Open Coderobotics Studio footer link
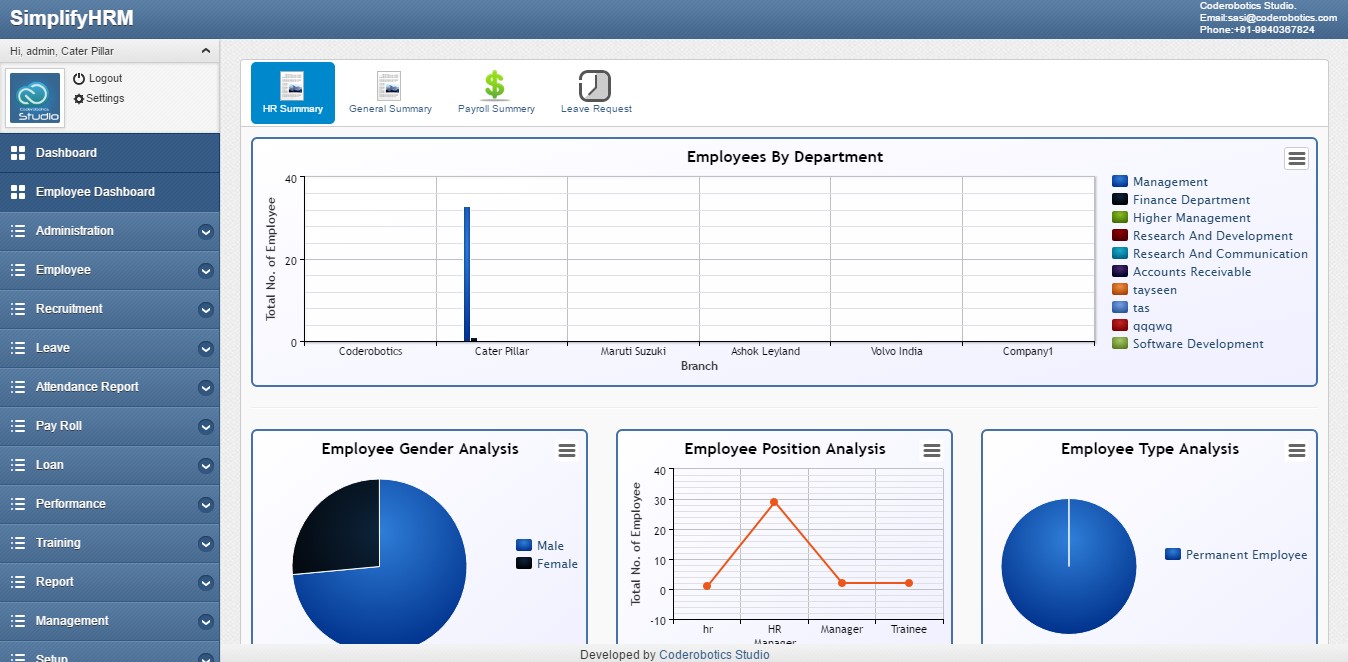Image resolution: width=1348 pixels, height=662 pixels. (714, 655)
